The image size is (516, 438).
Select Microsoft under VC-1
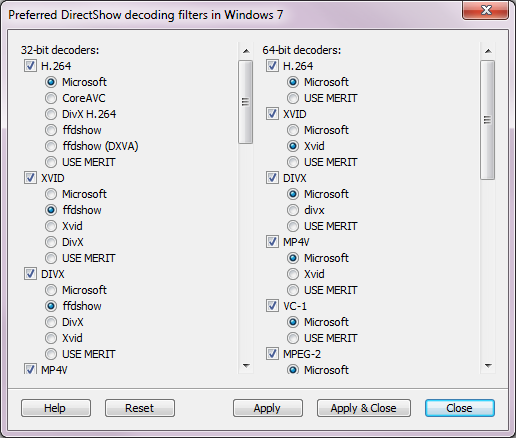coord(293,322)
